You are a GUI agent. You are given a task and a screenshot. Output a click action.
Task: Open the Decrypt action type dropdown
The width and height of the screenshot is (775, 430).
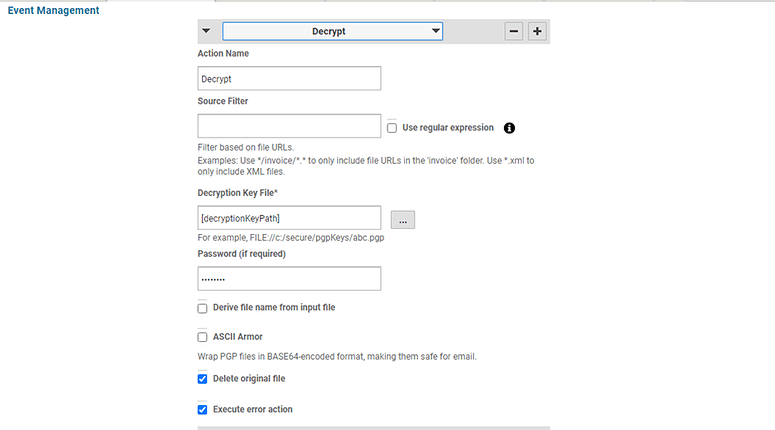pos(332,31)
